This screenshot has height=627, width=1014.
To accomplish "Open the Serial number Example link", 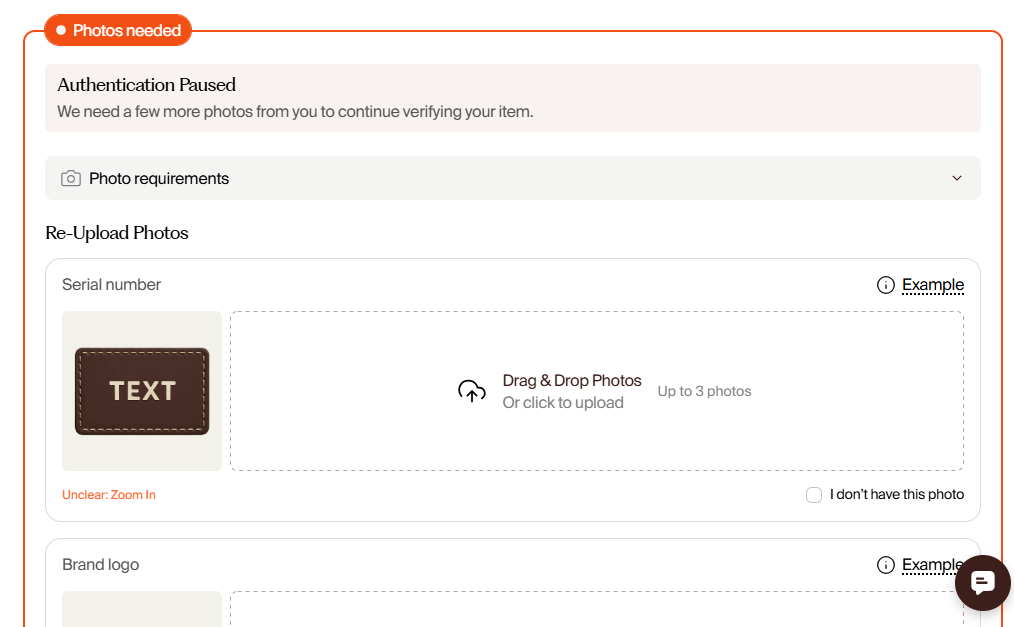I will (933, 285).
